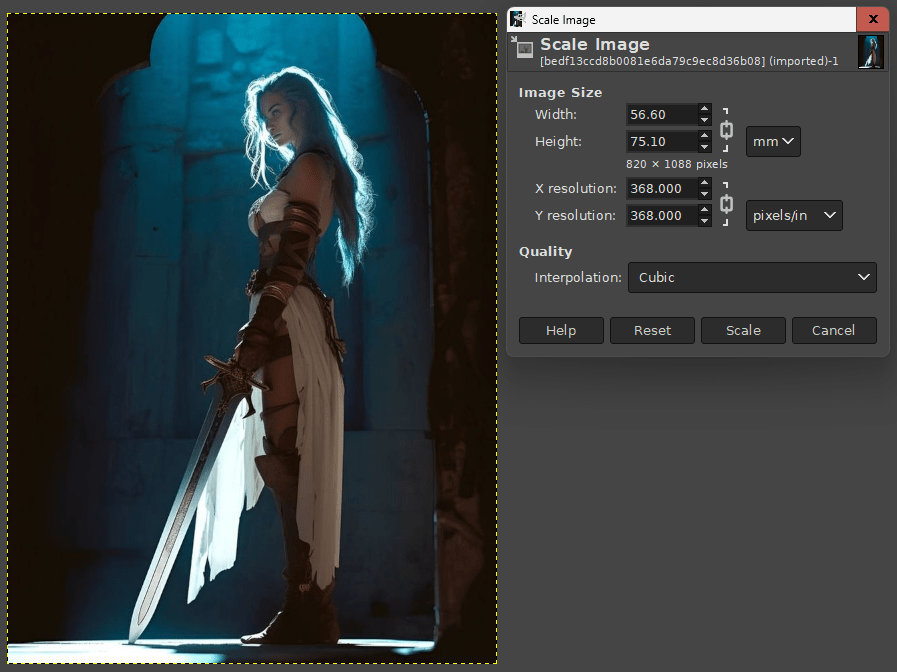Open the mm size unit dropdown
The width and height of the screenshot is (897, 672).
click(x=773, y=142)
